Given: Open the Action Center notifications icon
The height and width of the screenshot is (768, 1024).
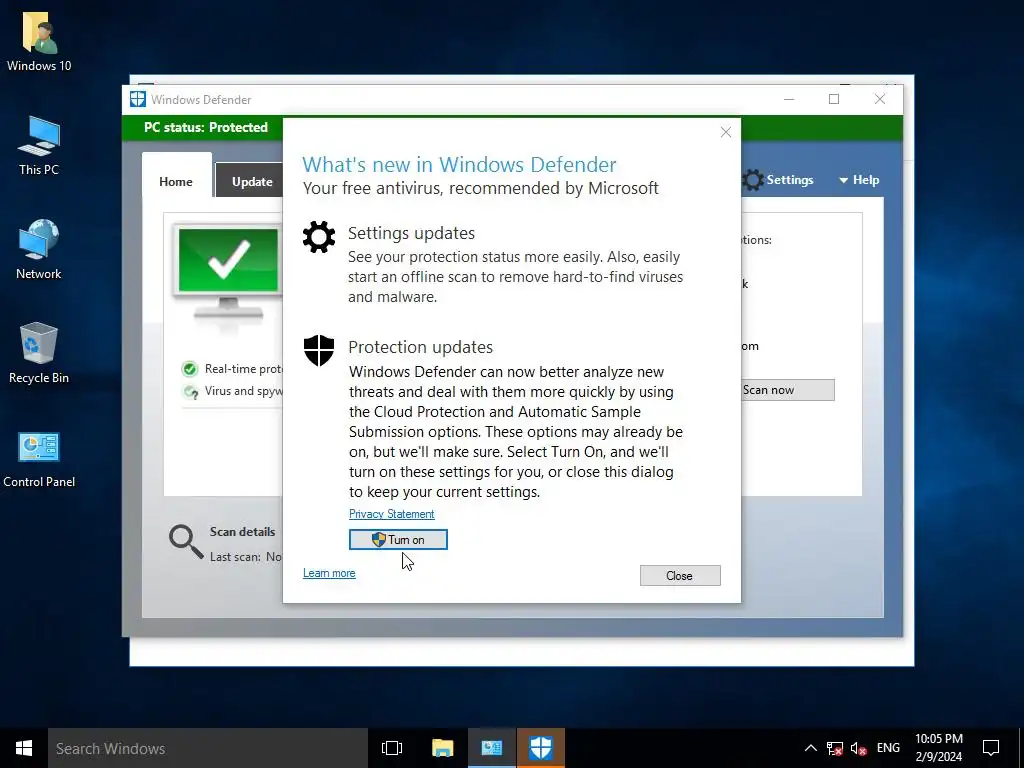Looking at the screenshot, I should pyautogui.click(x=991, y=748).
